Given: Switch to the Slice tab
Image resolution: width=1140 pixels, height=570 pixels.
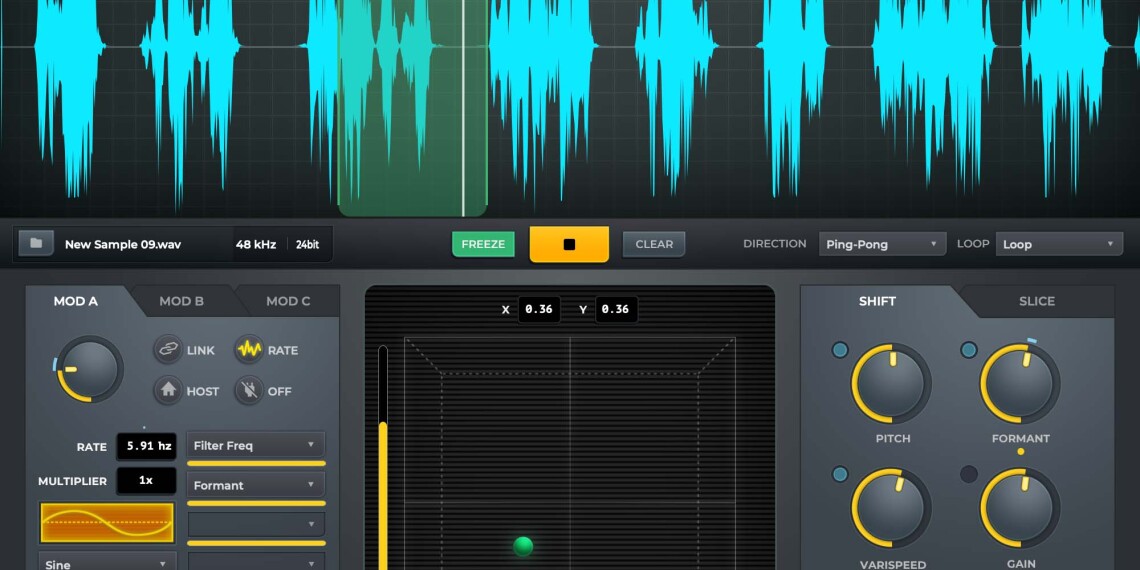Looking at the screenshot, I should 1036,301.
